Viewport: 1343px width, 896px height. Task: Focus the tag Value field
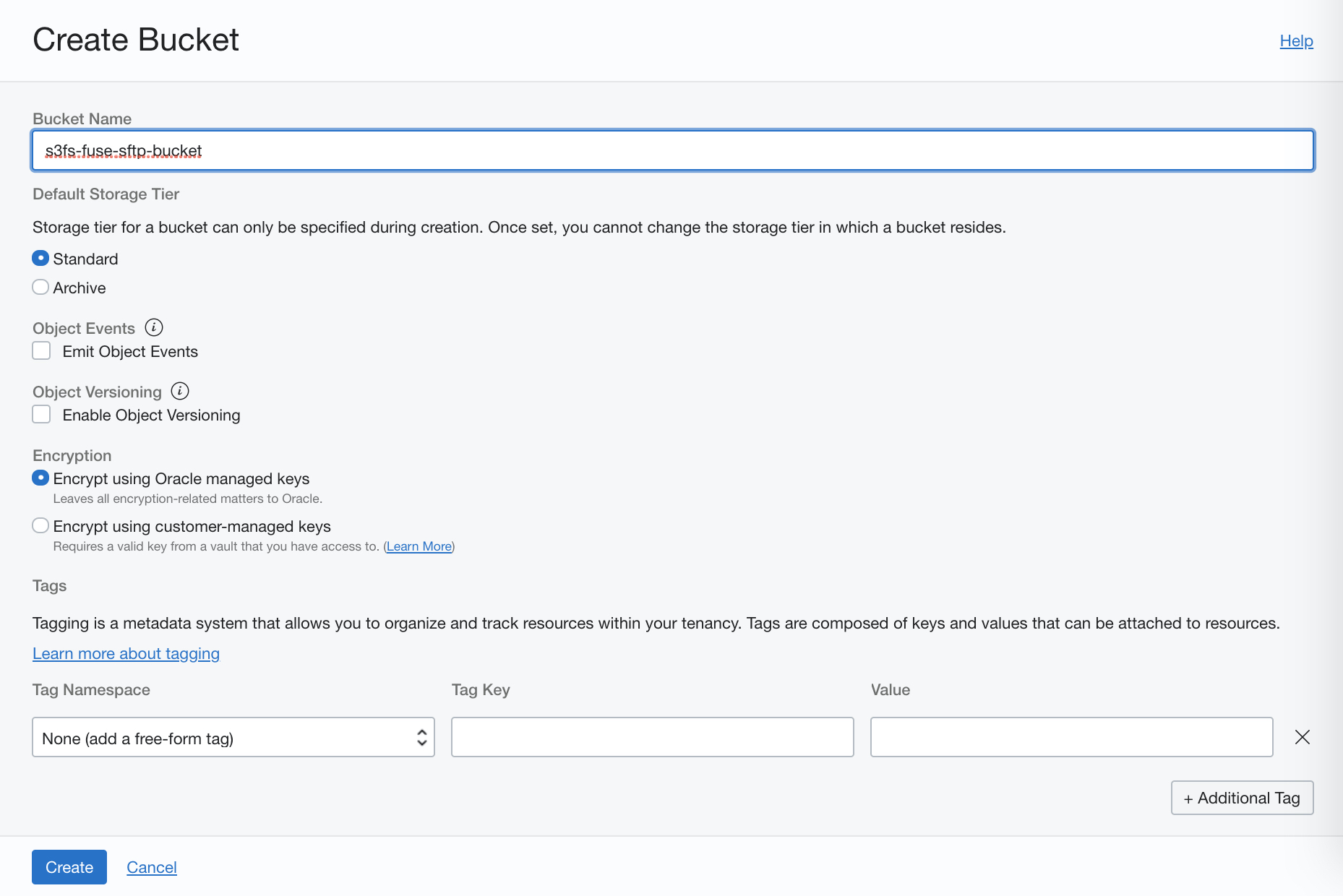click(1071, 737)
